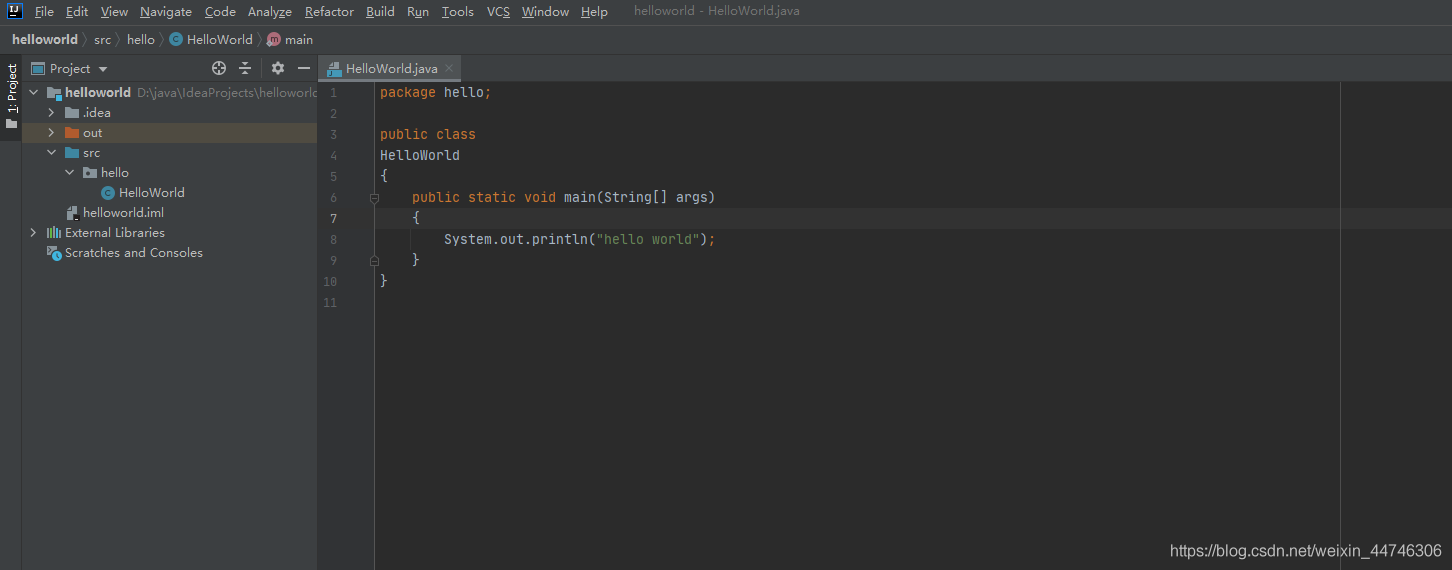The image size is (1452, 570).
Task: Click the collapse all icon in Project panel
Action: 245,68
